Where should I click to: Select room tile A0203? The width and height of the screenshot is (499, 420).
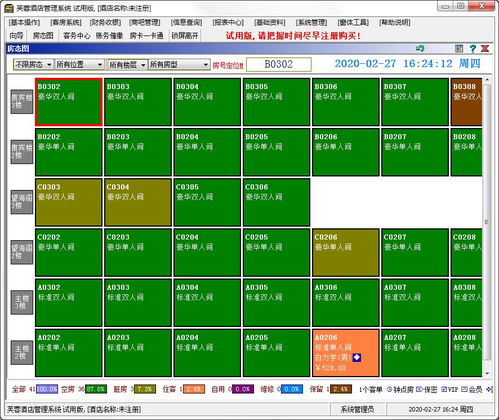click(138, 353)
